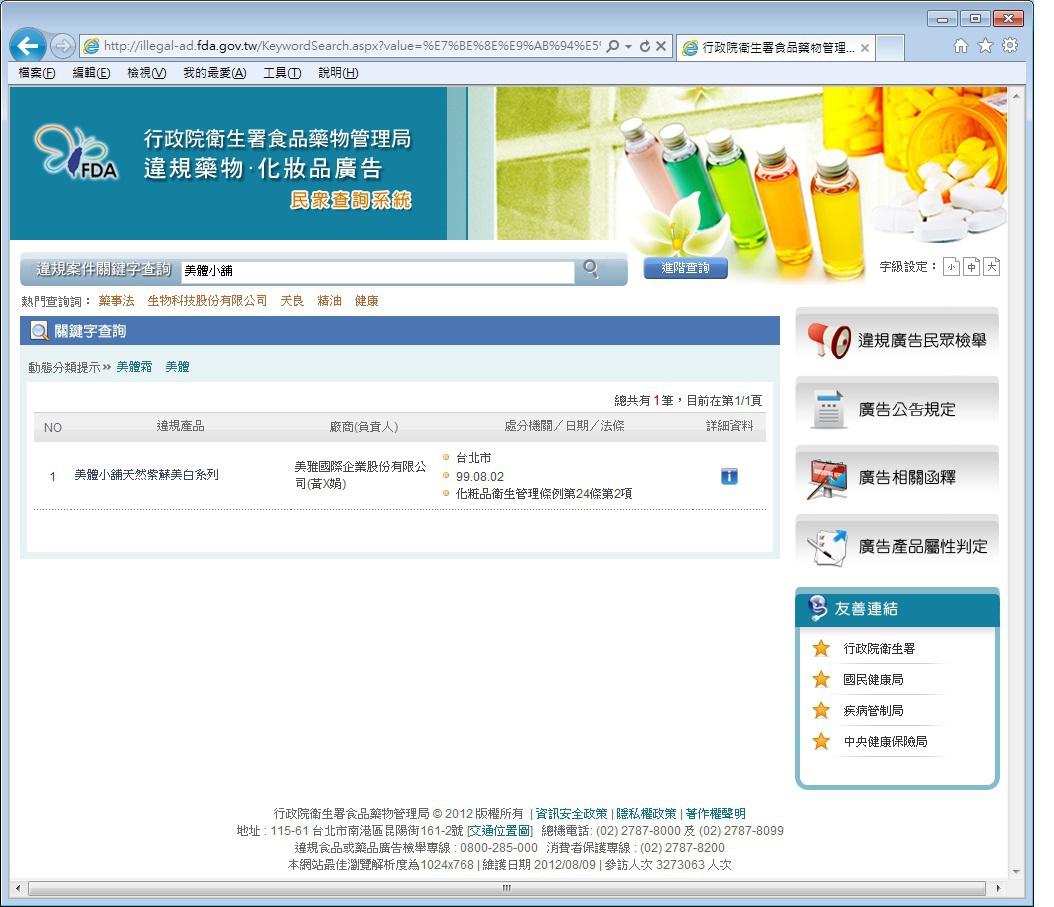Image resolution: width=1054 pixels, height=907 pixels.
Task: Click category hint 美體
Action: 177,367
